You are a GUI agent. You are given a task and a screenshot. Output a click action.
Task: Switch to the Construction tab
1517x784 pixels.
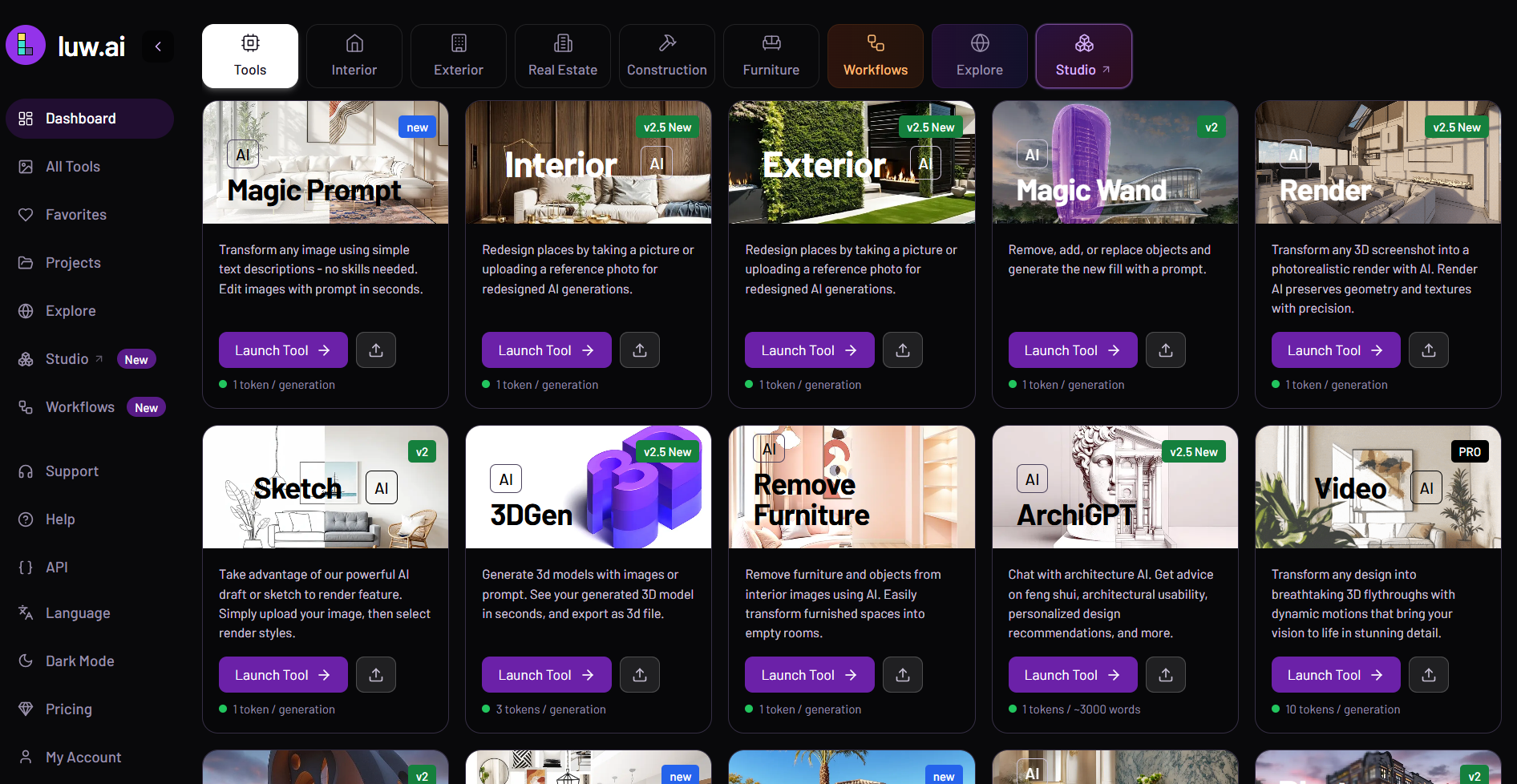[667, 56]
